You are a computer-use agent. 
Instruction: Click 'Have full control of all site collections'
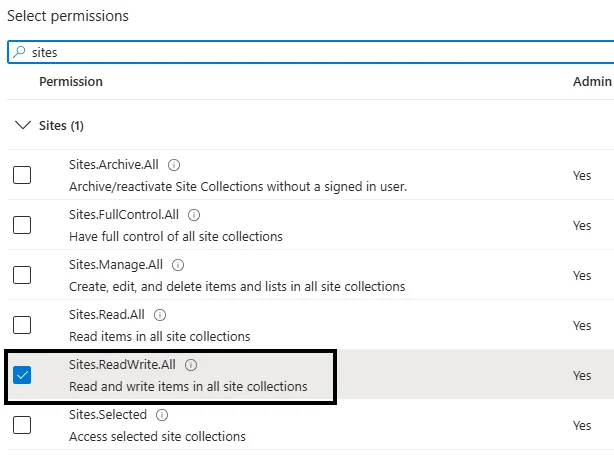coord(176,237)
